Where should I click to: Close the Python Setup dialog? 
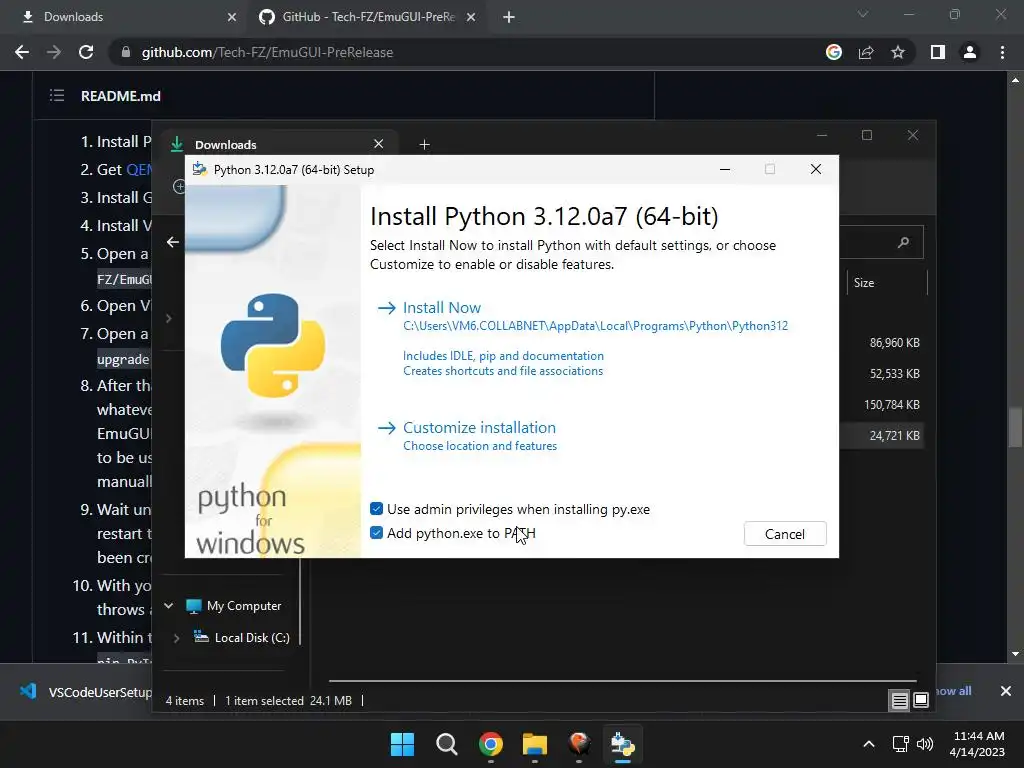[816, 169]
